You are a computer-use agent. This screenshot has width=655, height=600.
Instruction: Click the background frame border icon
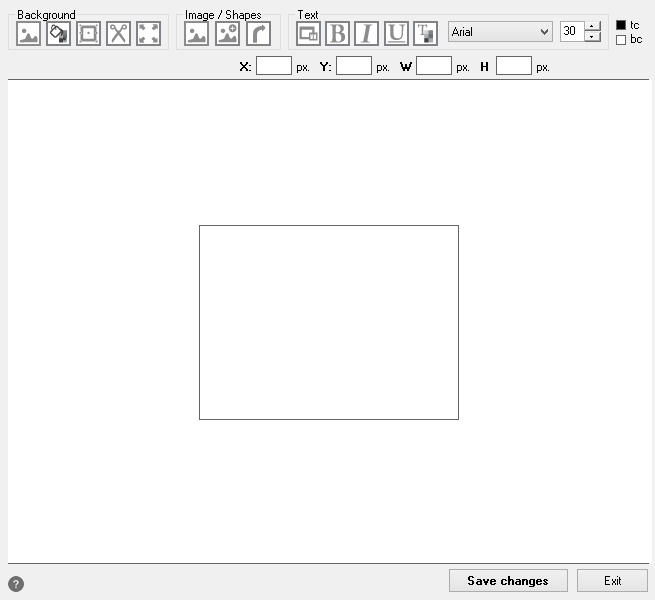[x=88, y=33]
